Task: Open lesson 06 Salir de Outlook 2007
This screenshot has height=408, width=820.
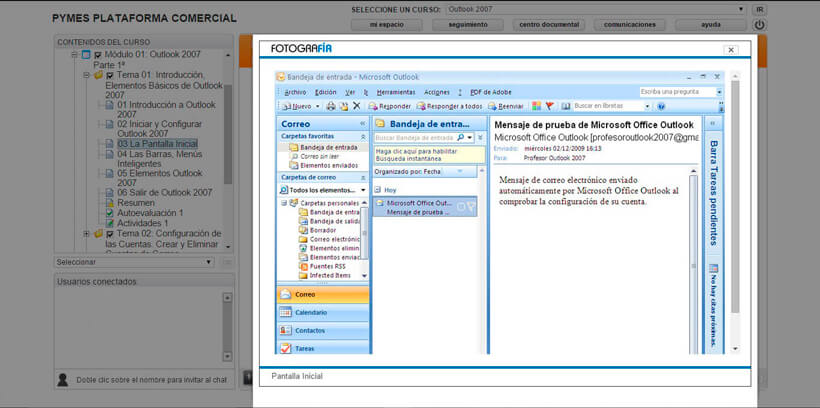Action: (165, 192)
